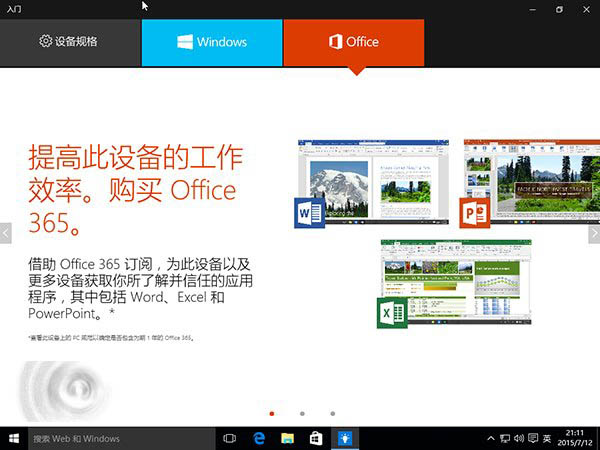Open the Store from the taskbar
The image size is (600, 450).
[316, 439]
